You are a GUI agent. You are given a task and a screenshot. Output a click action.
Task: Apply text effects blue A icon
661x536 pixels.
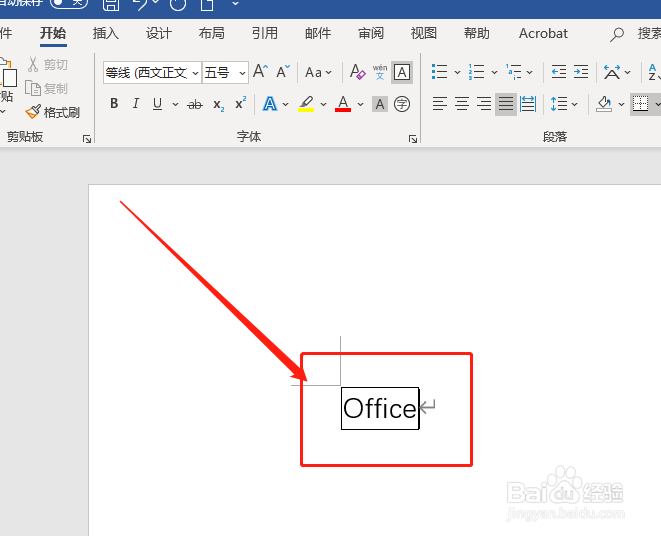pos(270,104)
